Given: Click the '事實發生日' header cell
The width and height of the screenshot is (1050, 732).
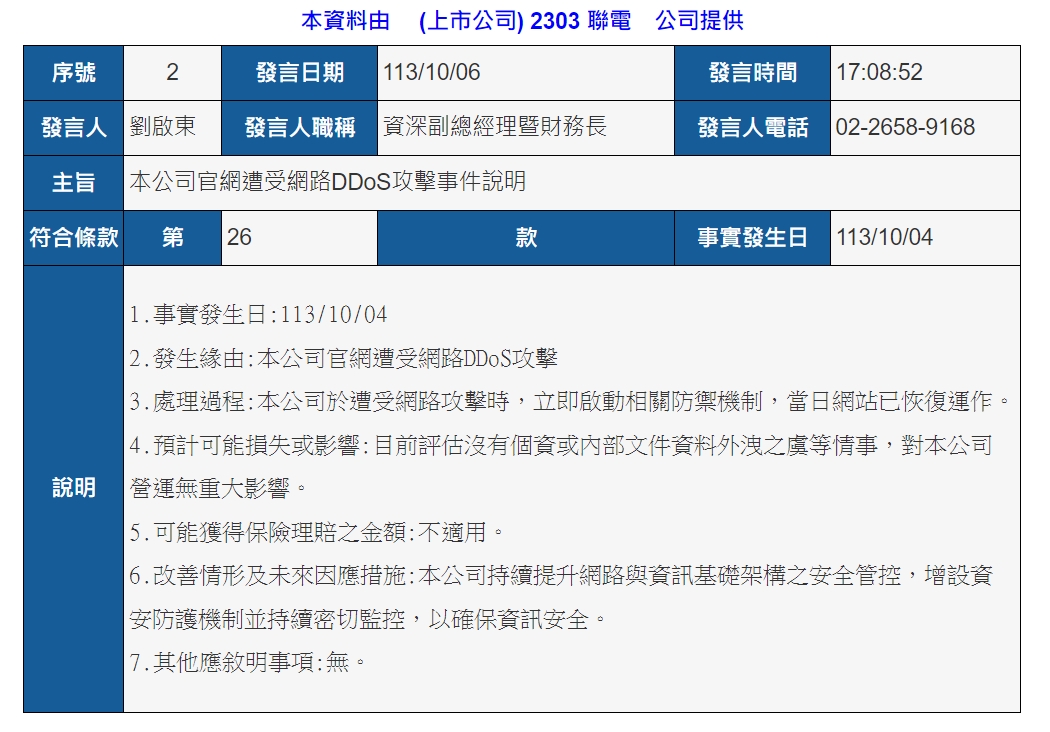Looking at the screenshot, I should pos(753,238).
